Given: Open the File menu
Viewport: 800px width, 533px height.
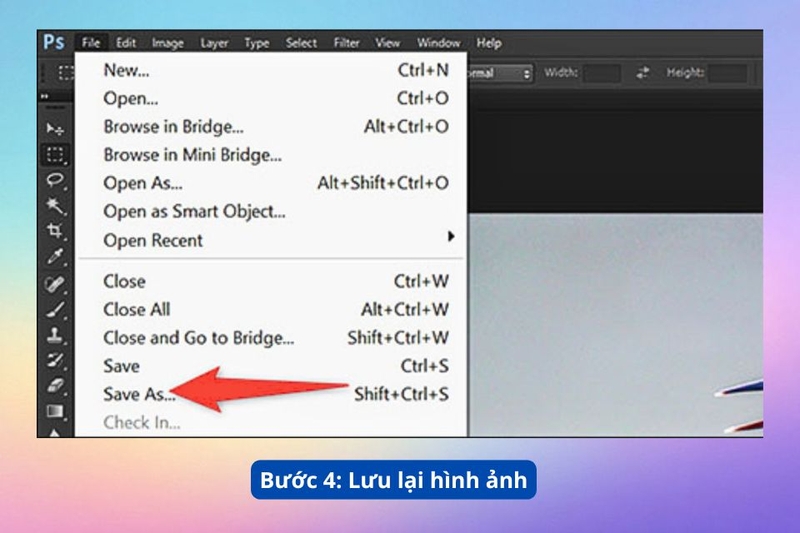Looking at the screenshot, I should pyautogui.click(x=91, y=43).
